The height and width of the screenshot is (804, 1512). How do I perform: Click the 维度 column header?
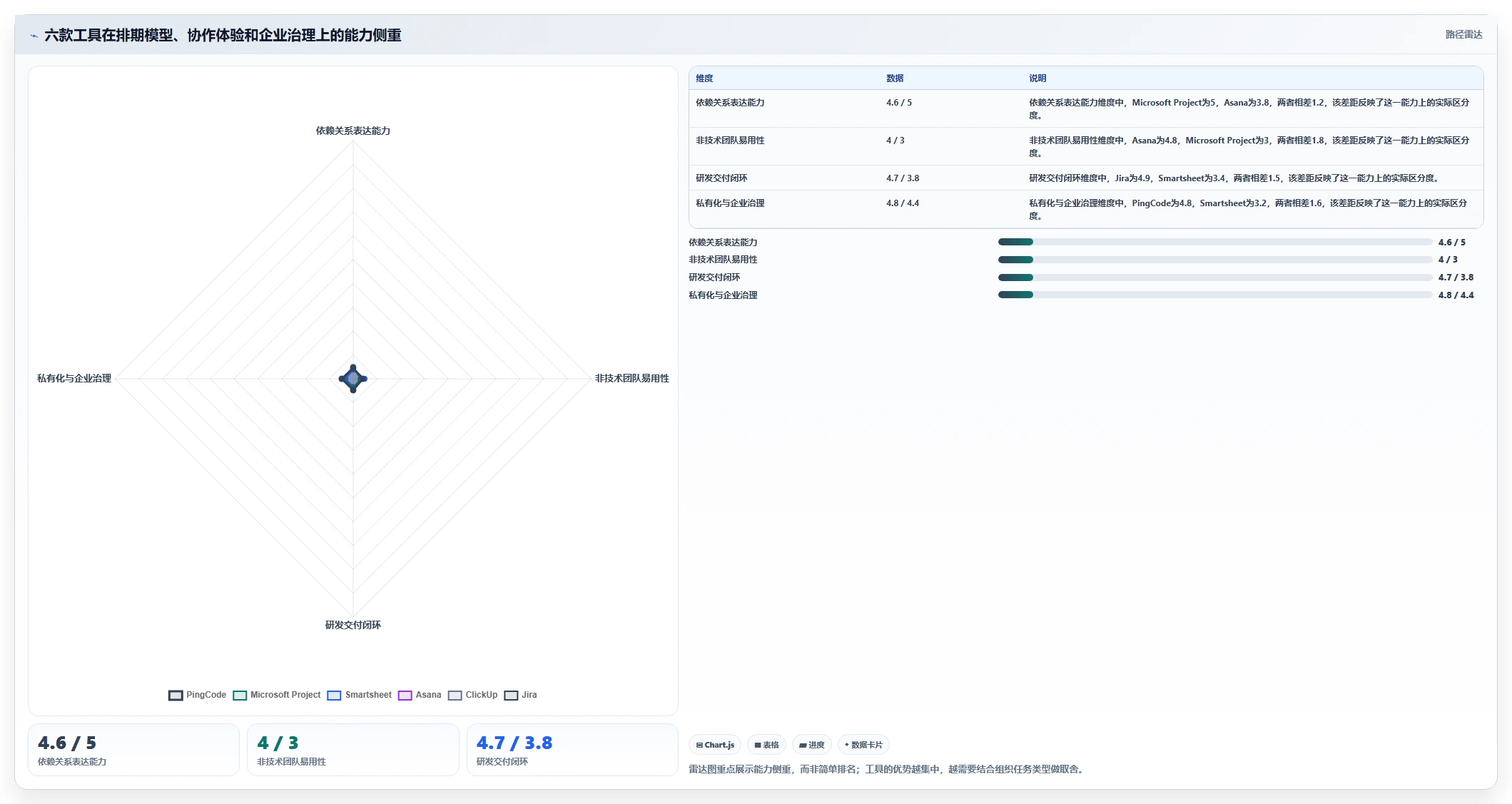point(704,78)
